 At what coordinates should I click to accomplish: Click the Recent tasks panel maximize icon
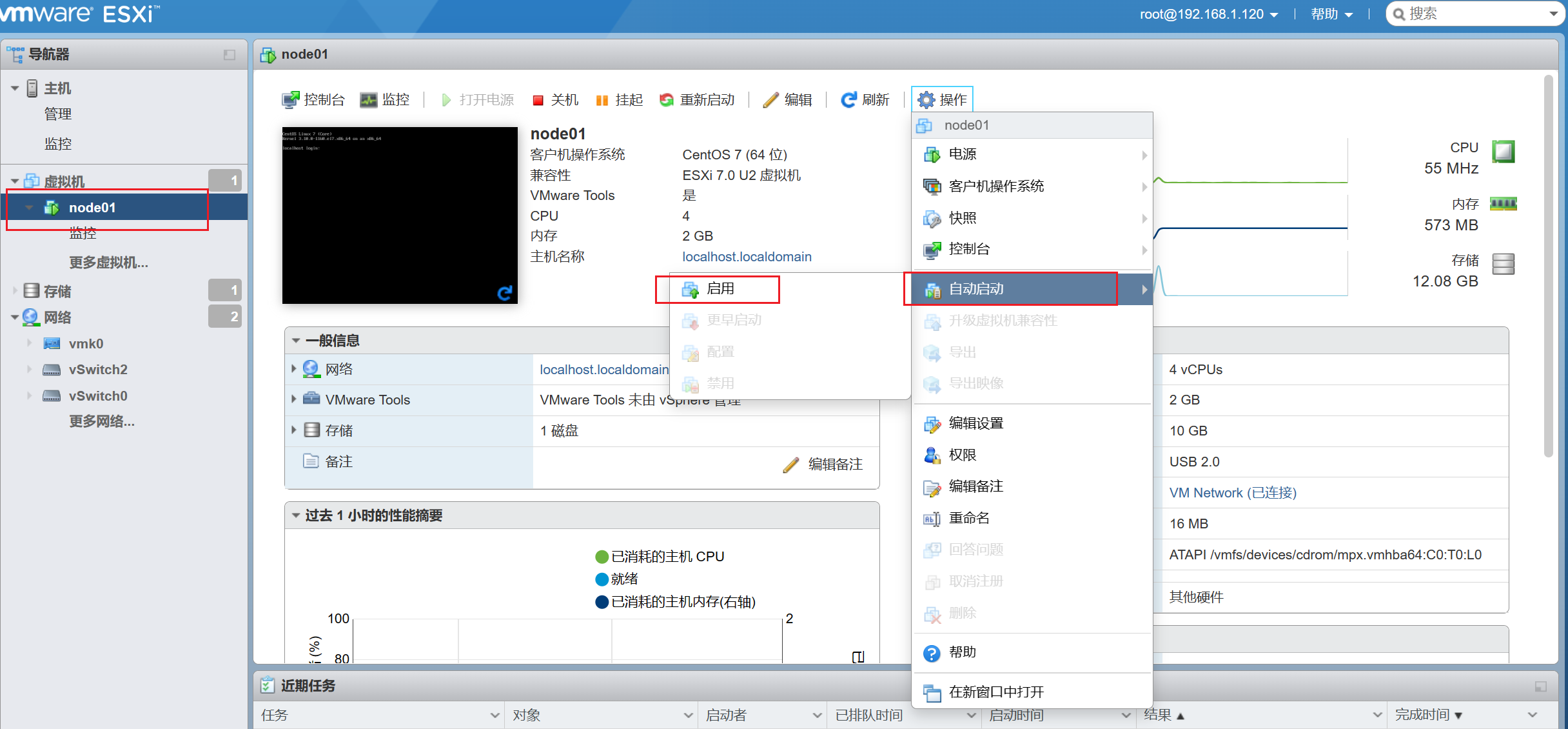pos(1541,686)
